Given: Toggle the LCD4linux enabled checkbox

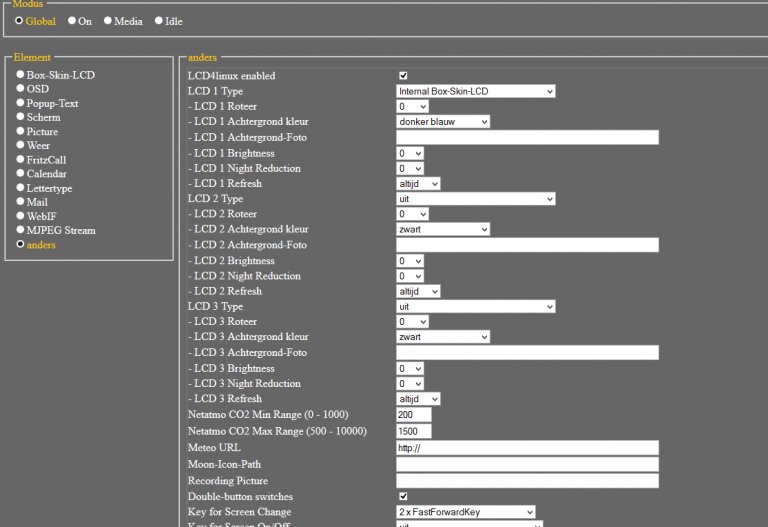Looking at the screenshot, I should 403,76.
